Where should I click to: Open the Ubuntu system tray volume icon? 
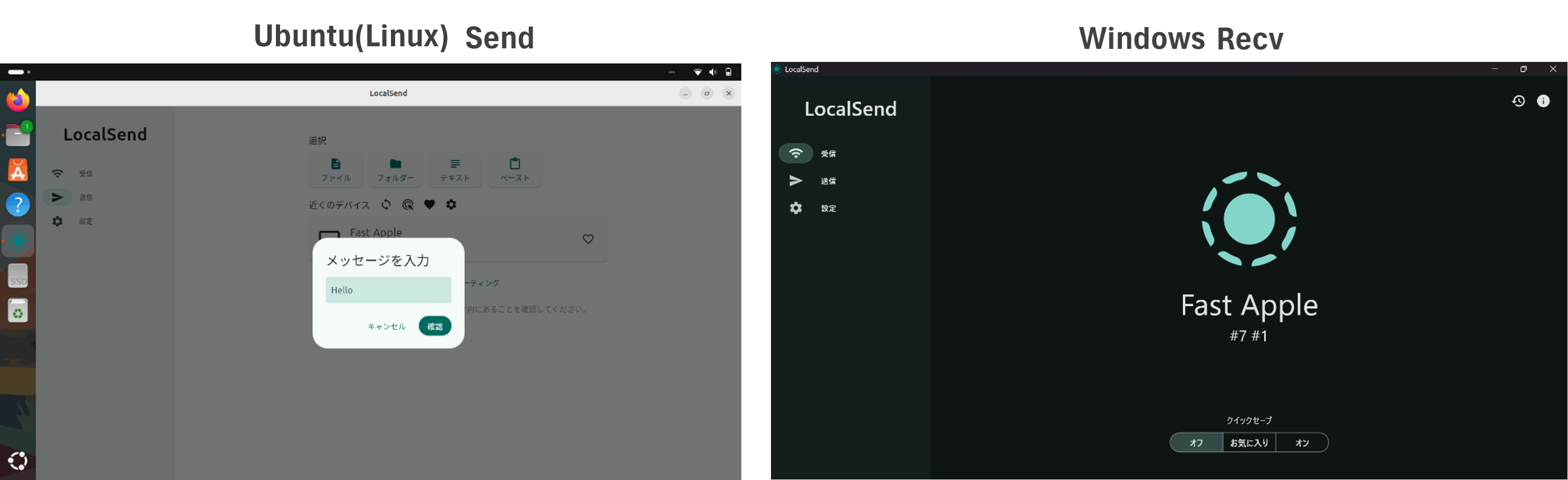point(713,72)
